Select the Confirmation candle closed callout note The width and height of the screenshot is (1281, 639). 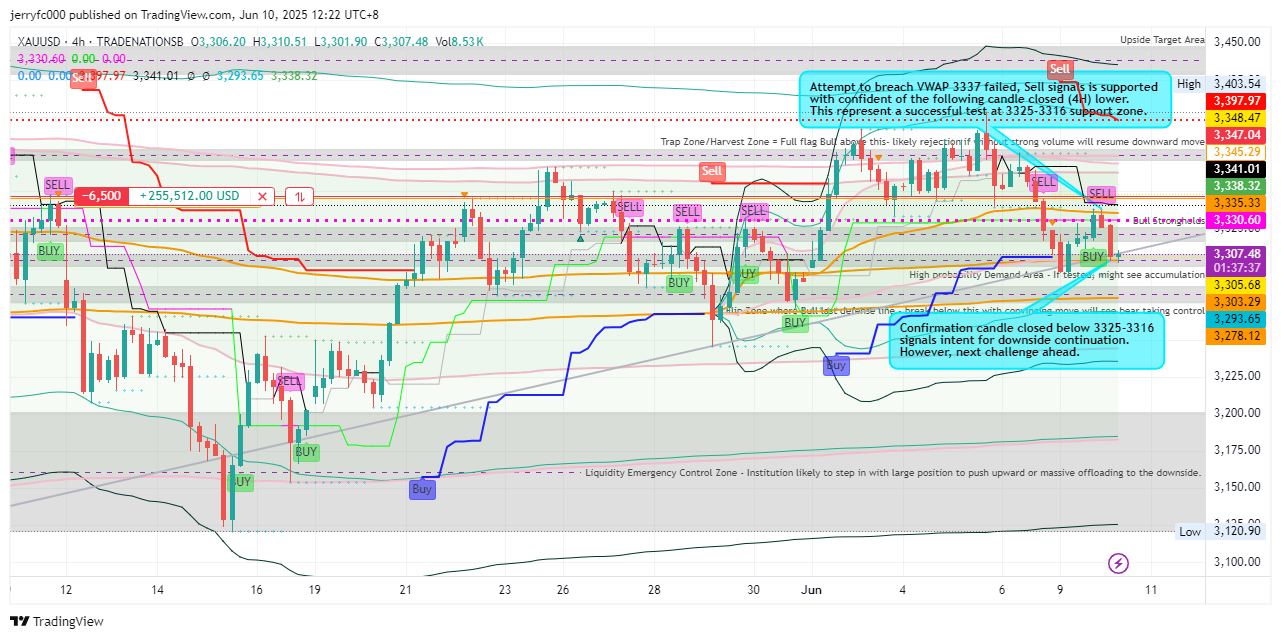point(1027,340)
